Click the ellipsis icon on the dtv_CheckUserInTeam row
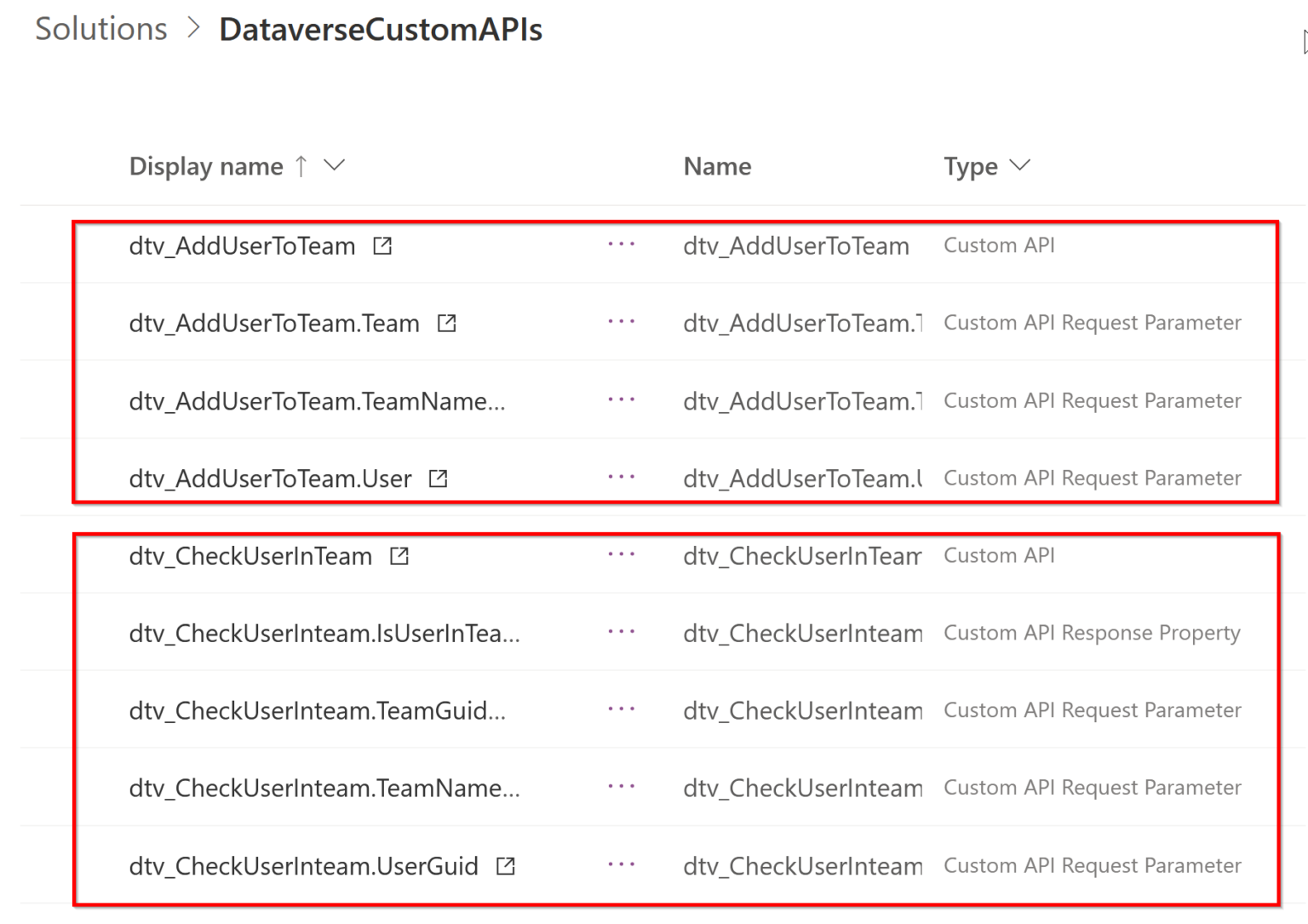1308x924 pixels. coord(621,554)
